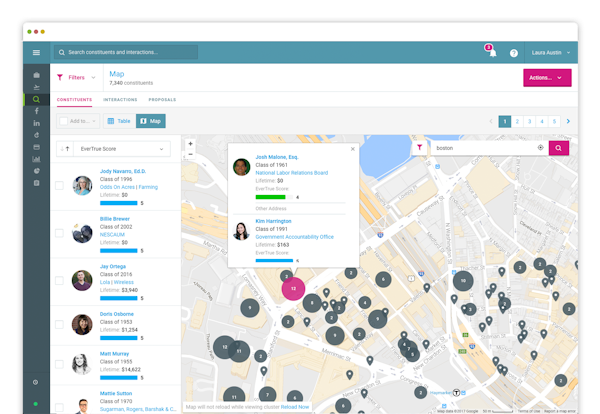Open LinkedIn section in sidebar
Screen dimensions: 600x414
pos(36,123)
